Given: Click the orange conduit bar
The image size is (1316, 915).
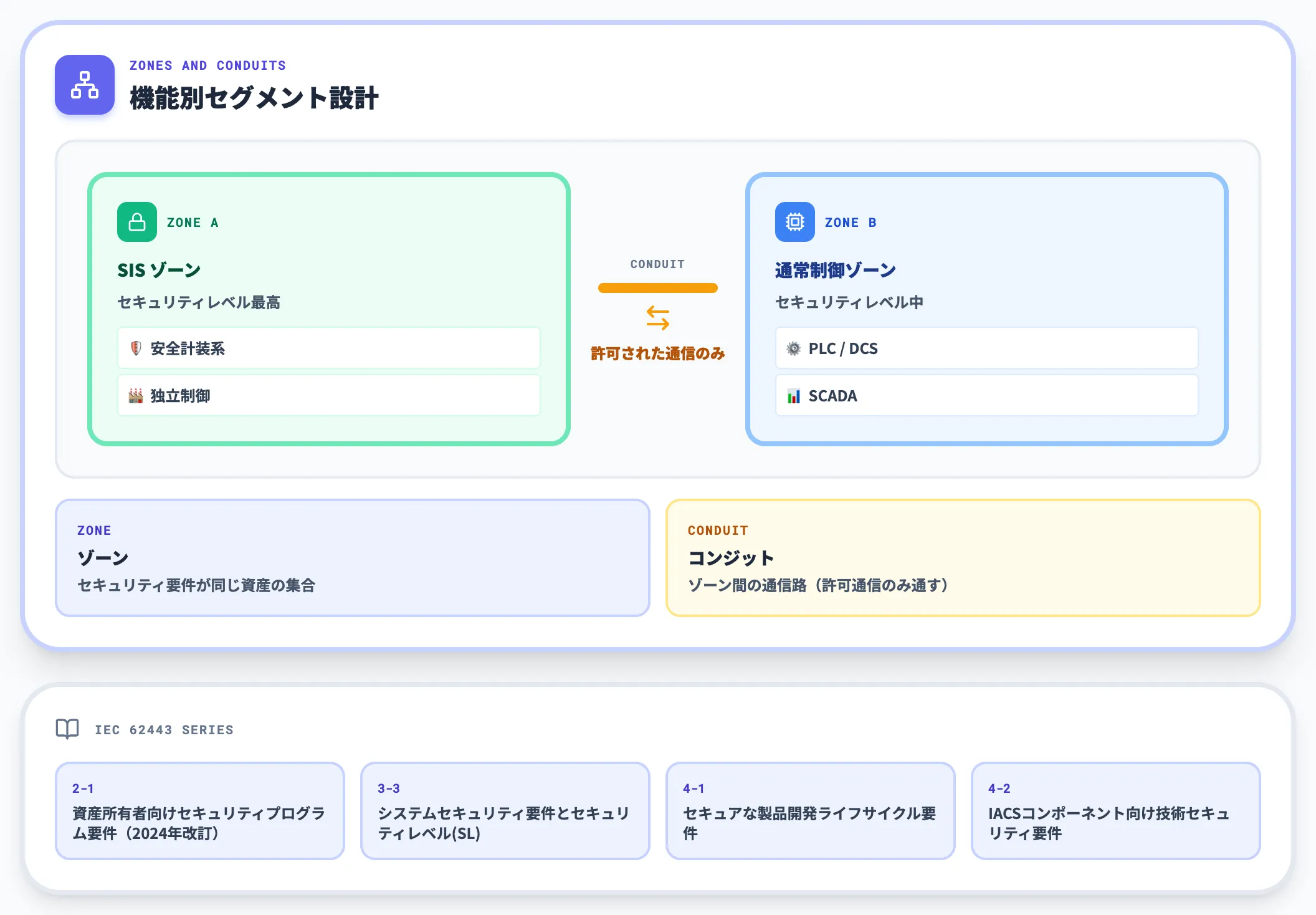Looking at the screenshot, I should click(x=658, y=288).
